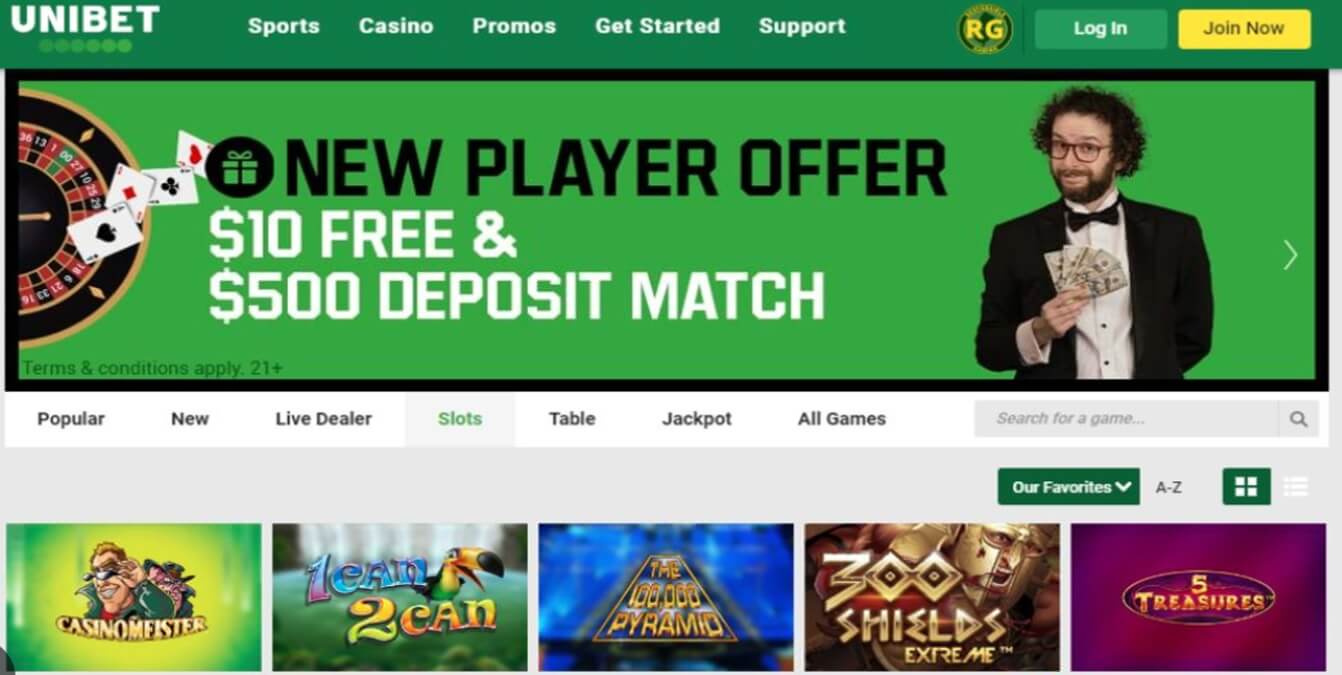Switch to list view layout
This screenshot has height=675, width=1342.
click(1296, 487)
